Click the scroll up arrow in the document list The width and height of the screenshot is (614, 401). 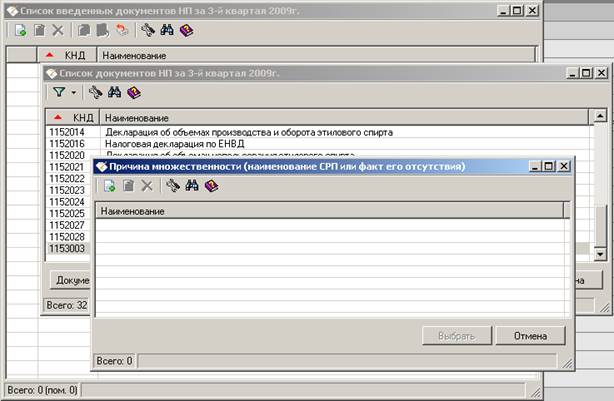pyautogui.click(x=600, y=116)
